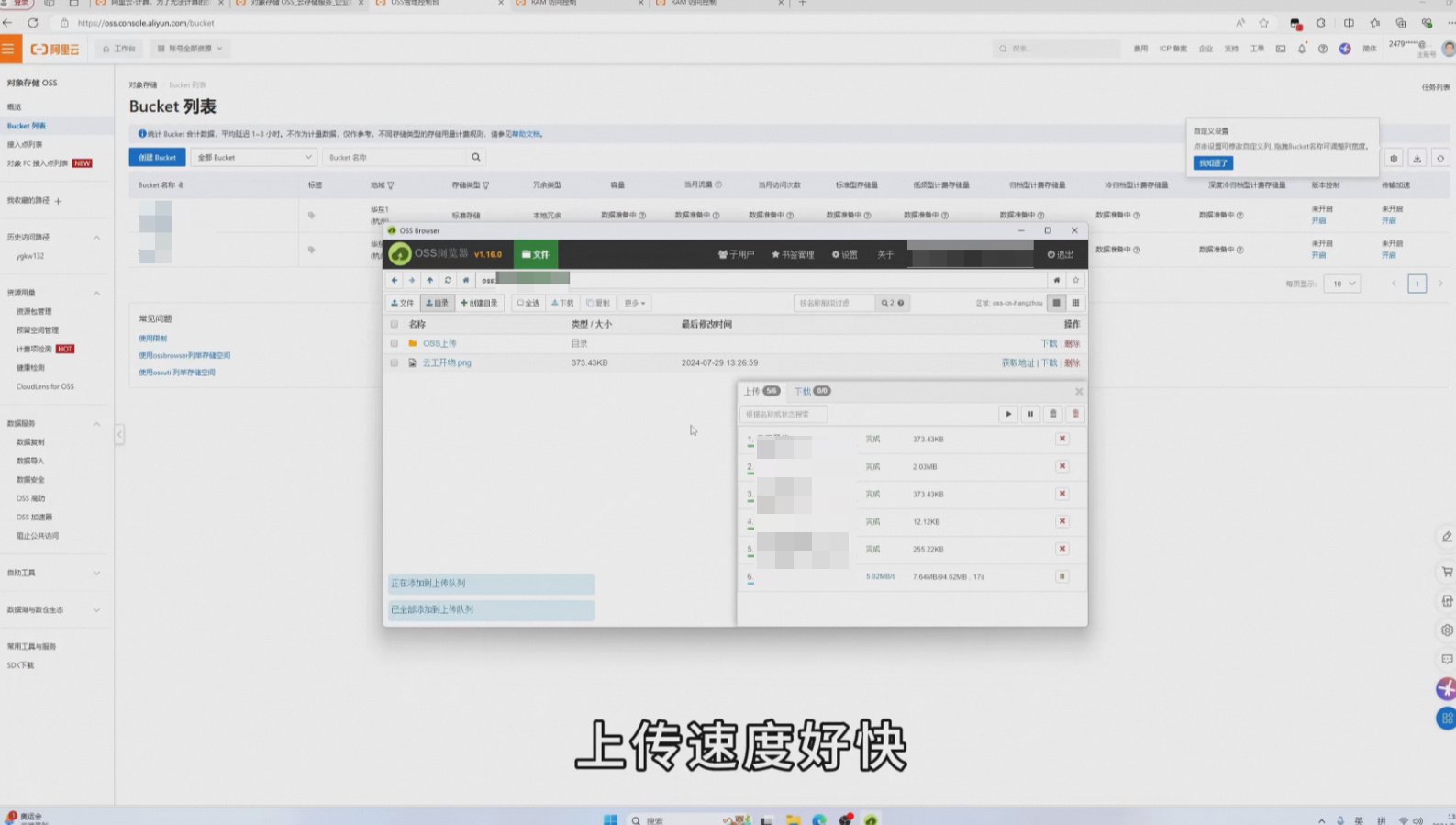The height and width of the screenshot is (825, 1456).
Task: Pause upload item 6 in progress
Action: [x=1062, y=576]
